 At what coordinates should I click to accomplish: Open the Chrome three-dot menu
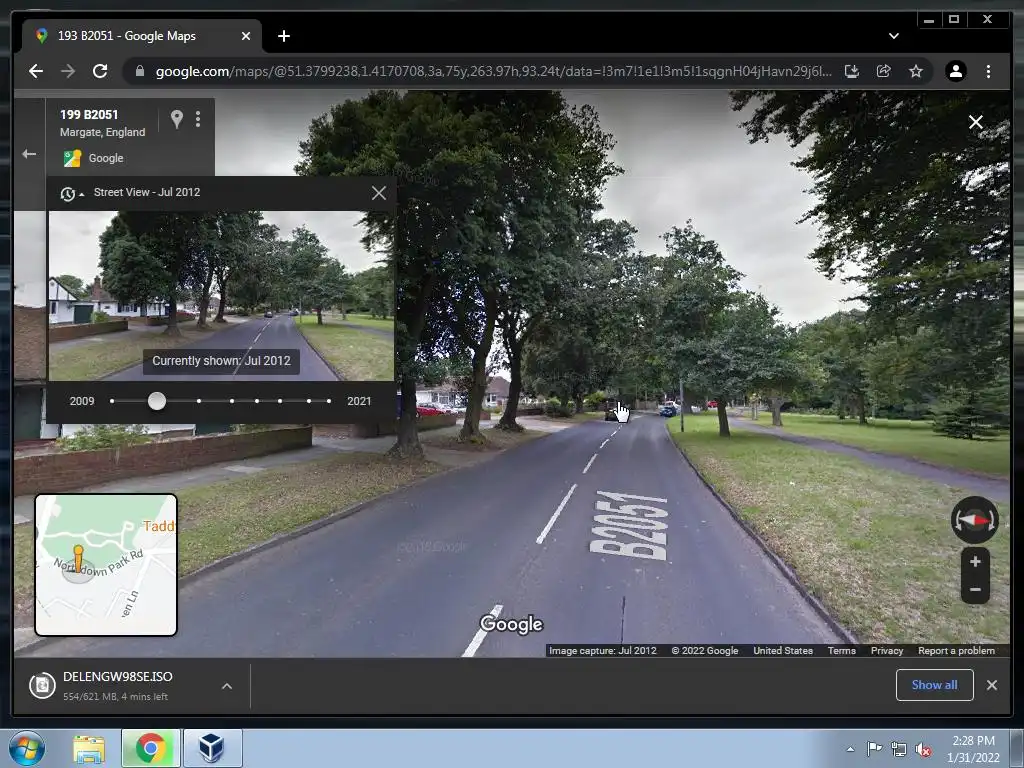[988, 71]
